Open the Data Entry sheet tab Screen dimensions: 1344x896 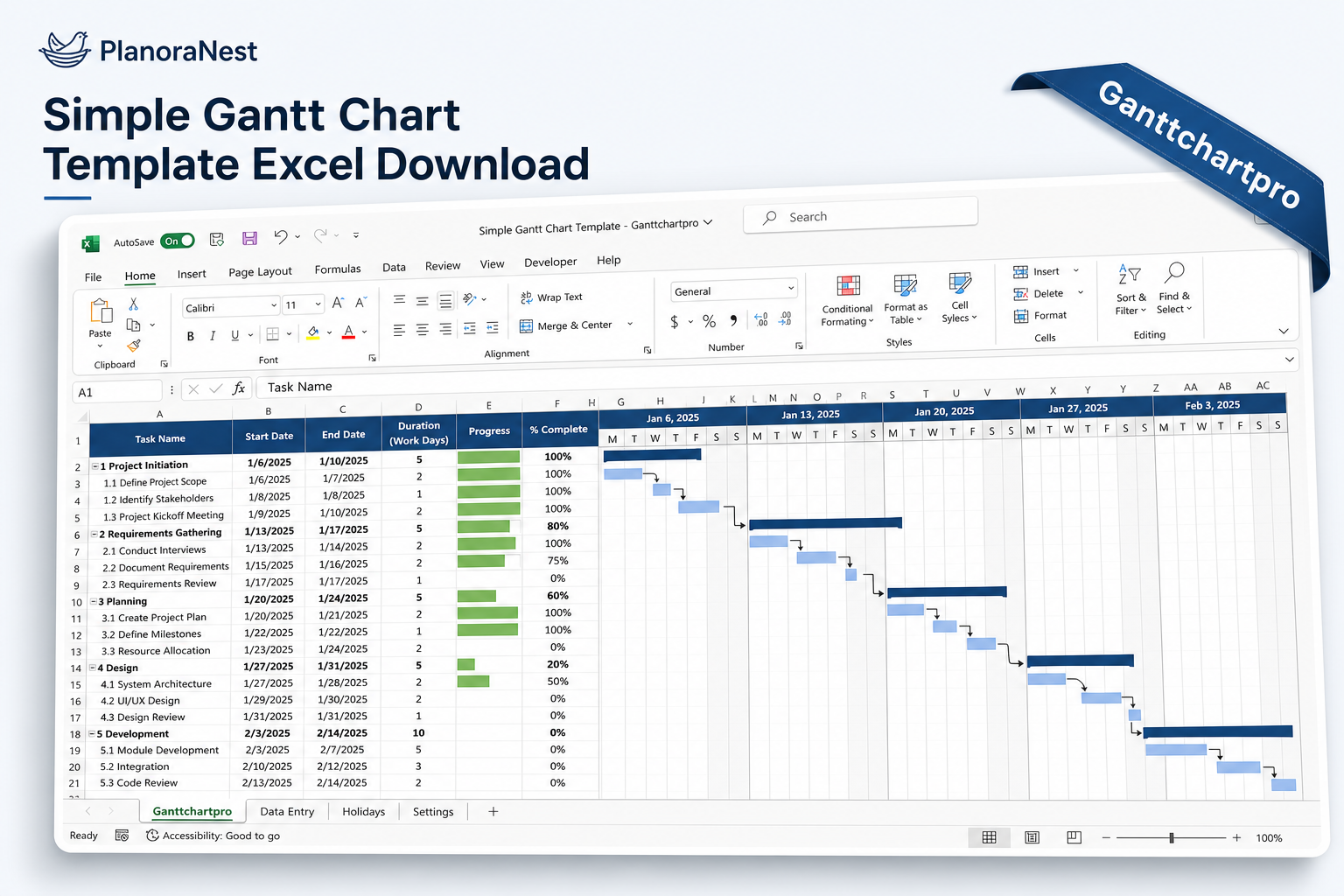[x=287, y=811]
